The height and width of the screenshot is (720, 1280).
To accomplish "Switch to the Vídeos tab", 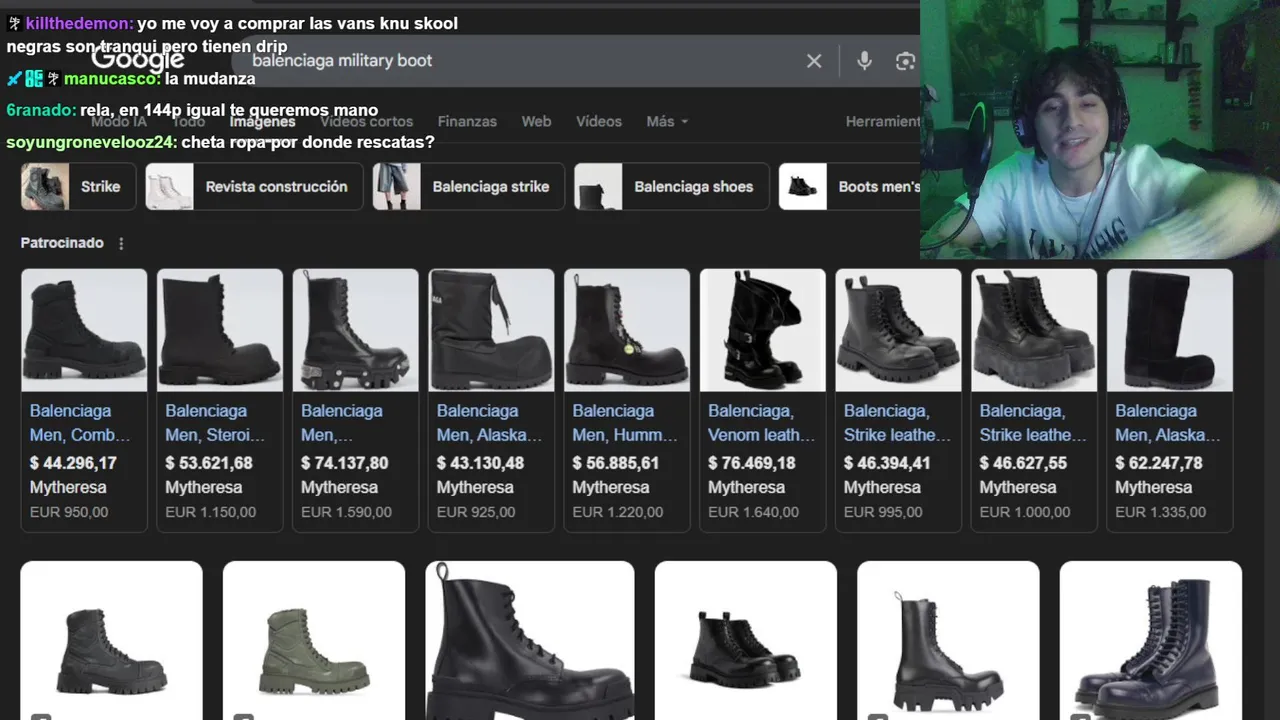I will [599, 121].
